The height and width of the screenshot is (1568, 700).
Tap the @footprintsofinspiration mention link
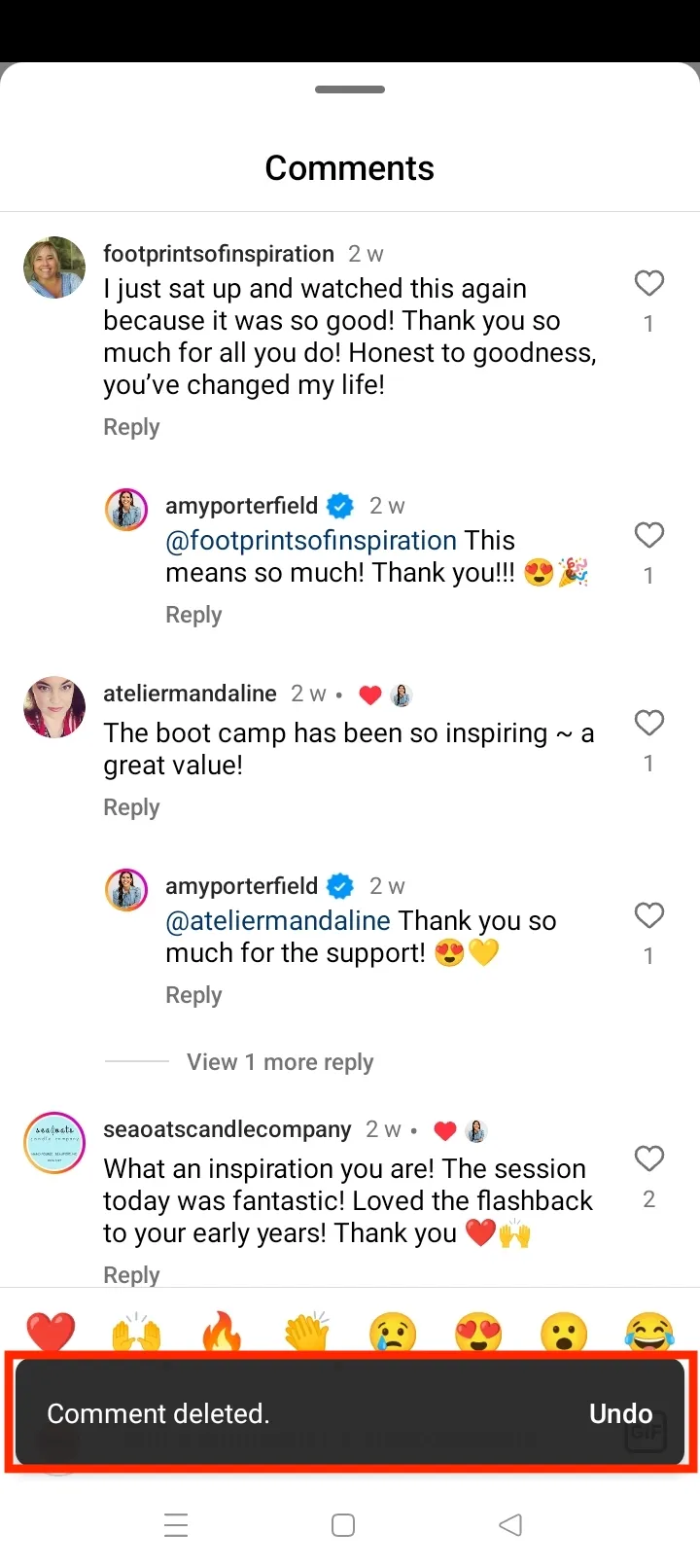pyautogui.click(x=311, y=541)
